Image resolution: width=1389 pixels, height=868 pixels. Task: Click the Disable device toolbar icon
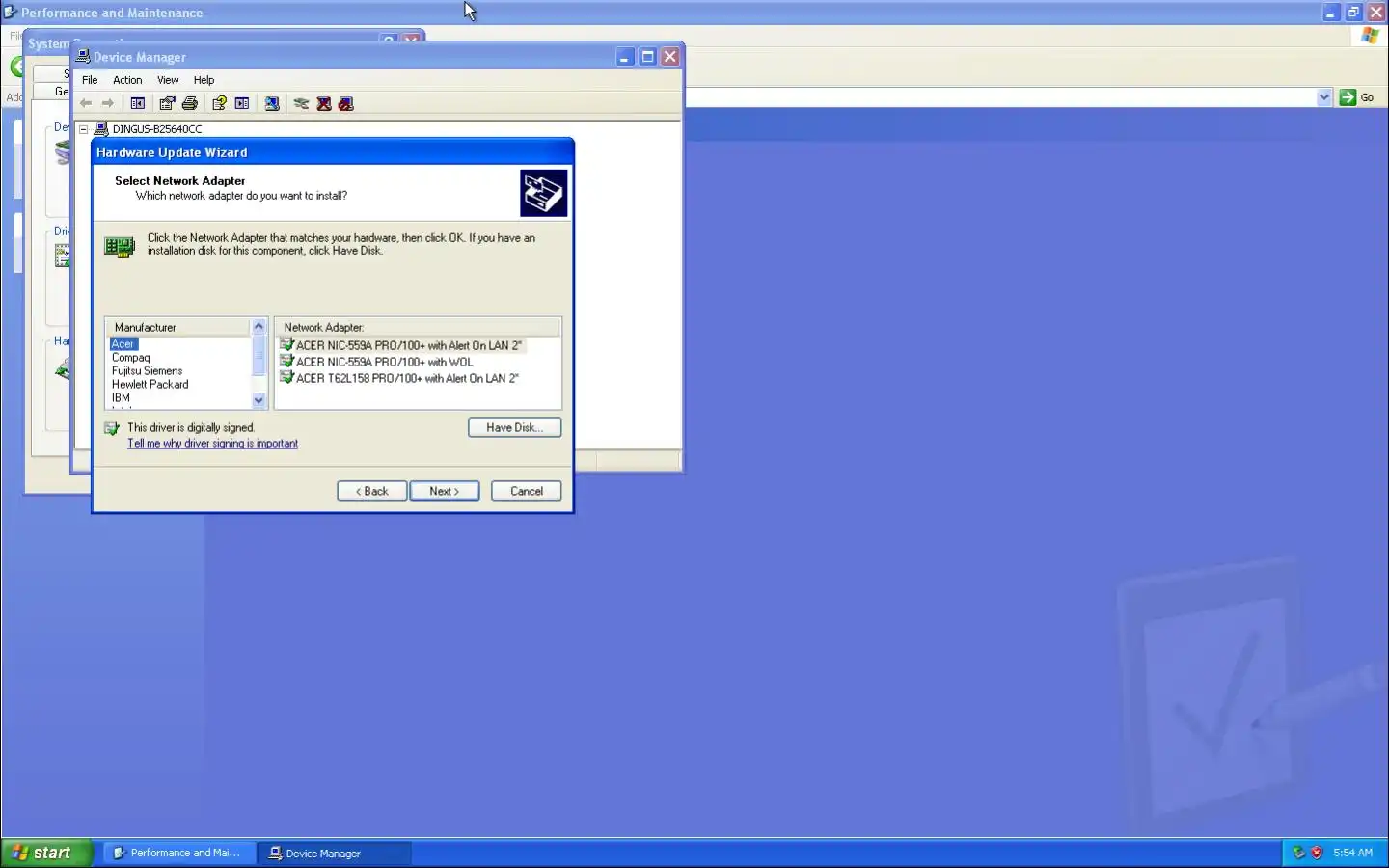(346, 103)
